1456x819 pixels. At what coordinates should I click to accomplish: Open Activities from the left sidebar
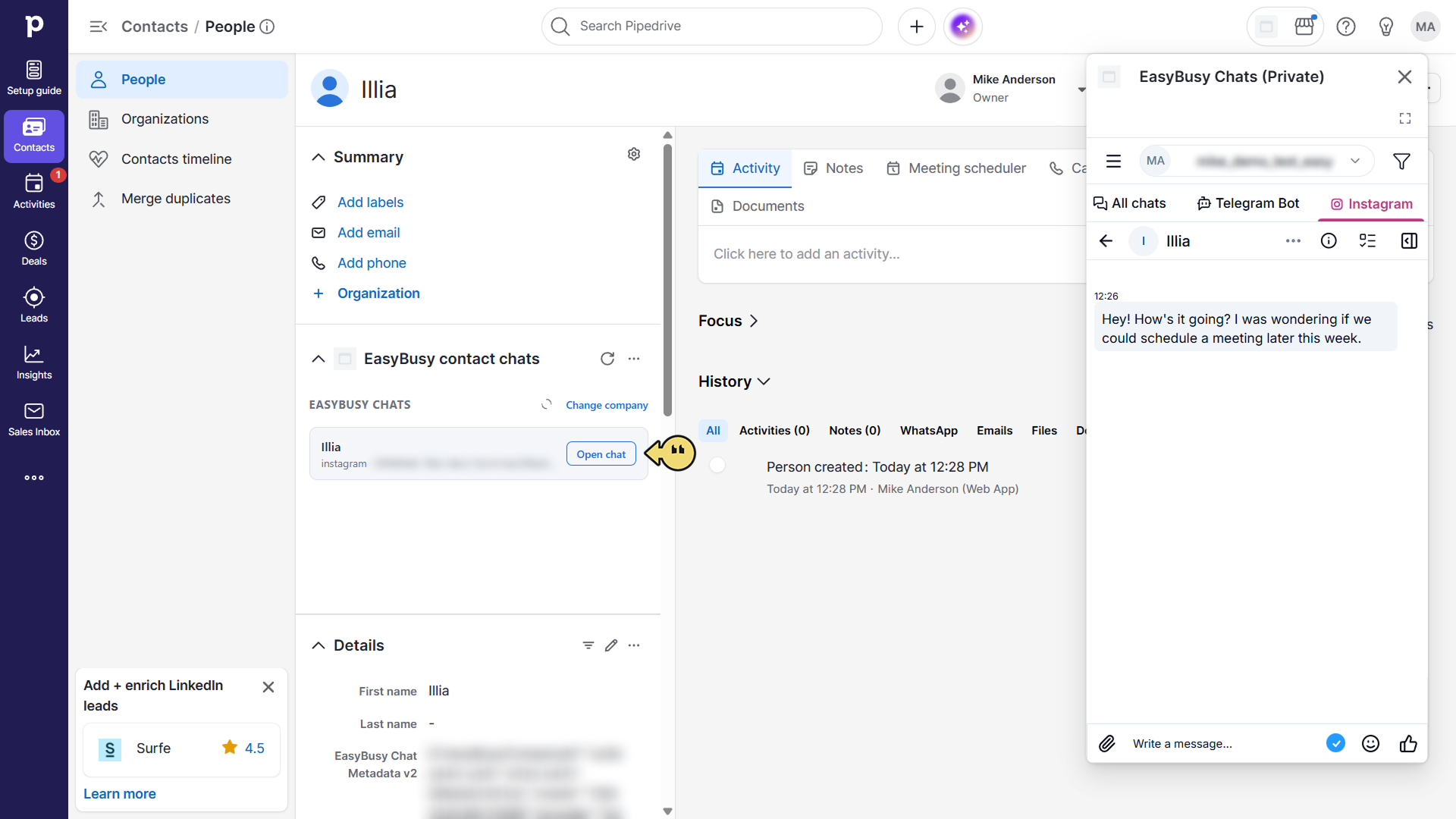34,191
